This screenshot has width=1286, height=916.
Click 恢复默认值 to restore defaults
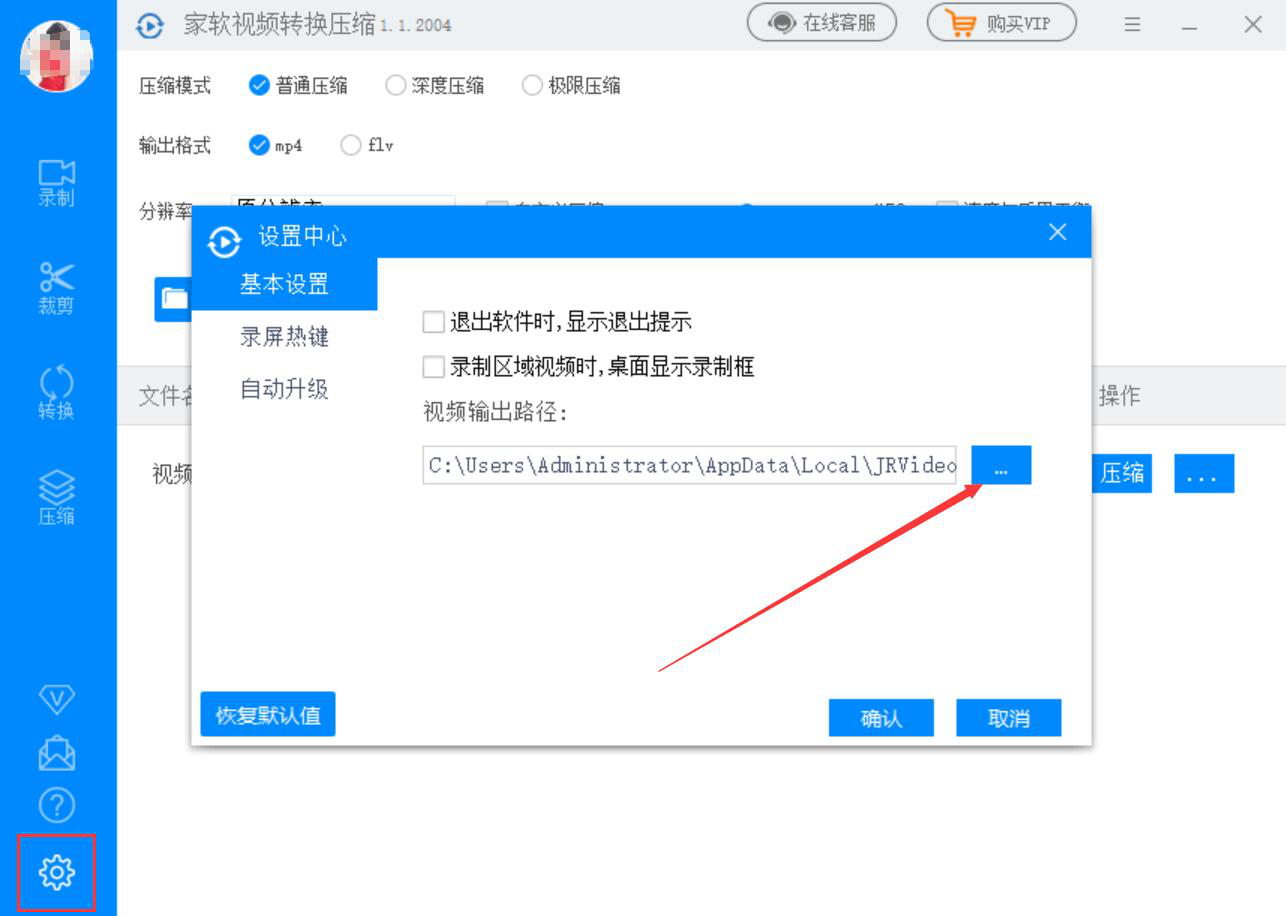pos(268,715)
